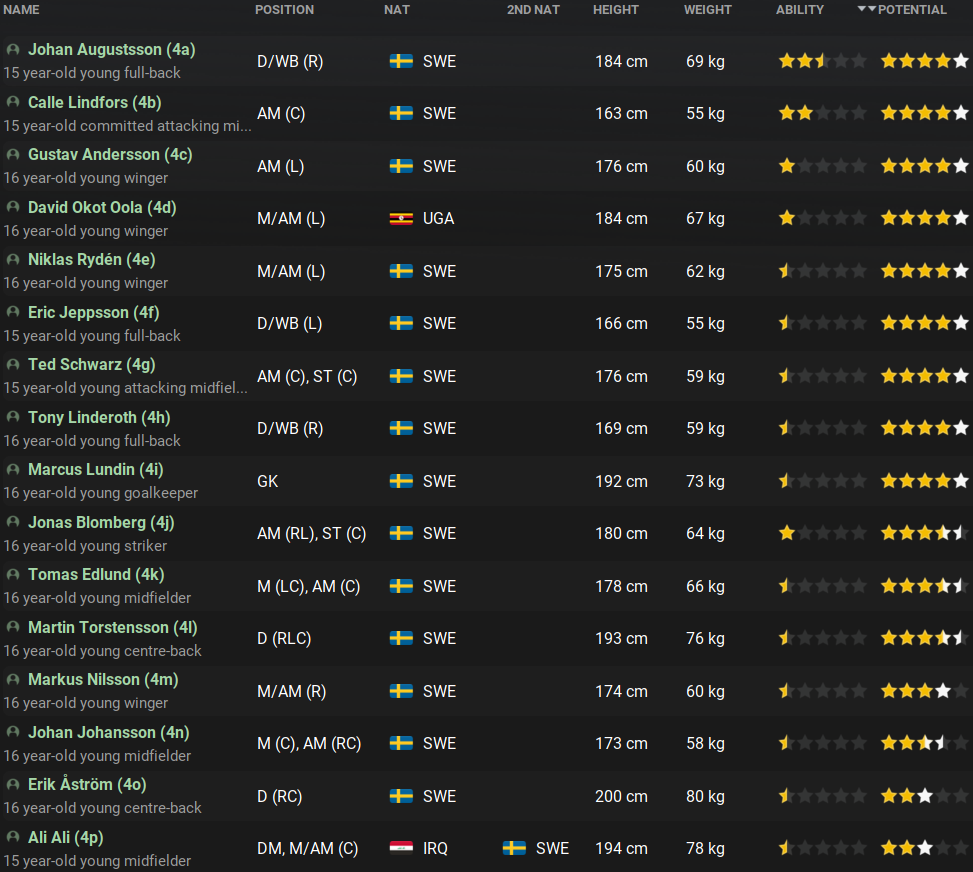Sort by the Position column header
Image resolution: width=973 pixels, height=872 pixels.
point(284,10)
